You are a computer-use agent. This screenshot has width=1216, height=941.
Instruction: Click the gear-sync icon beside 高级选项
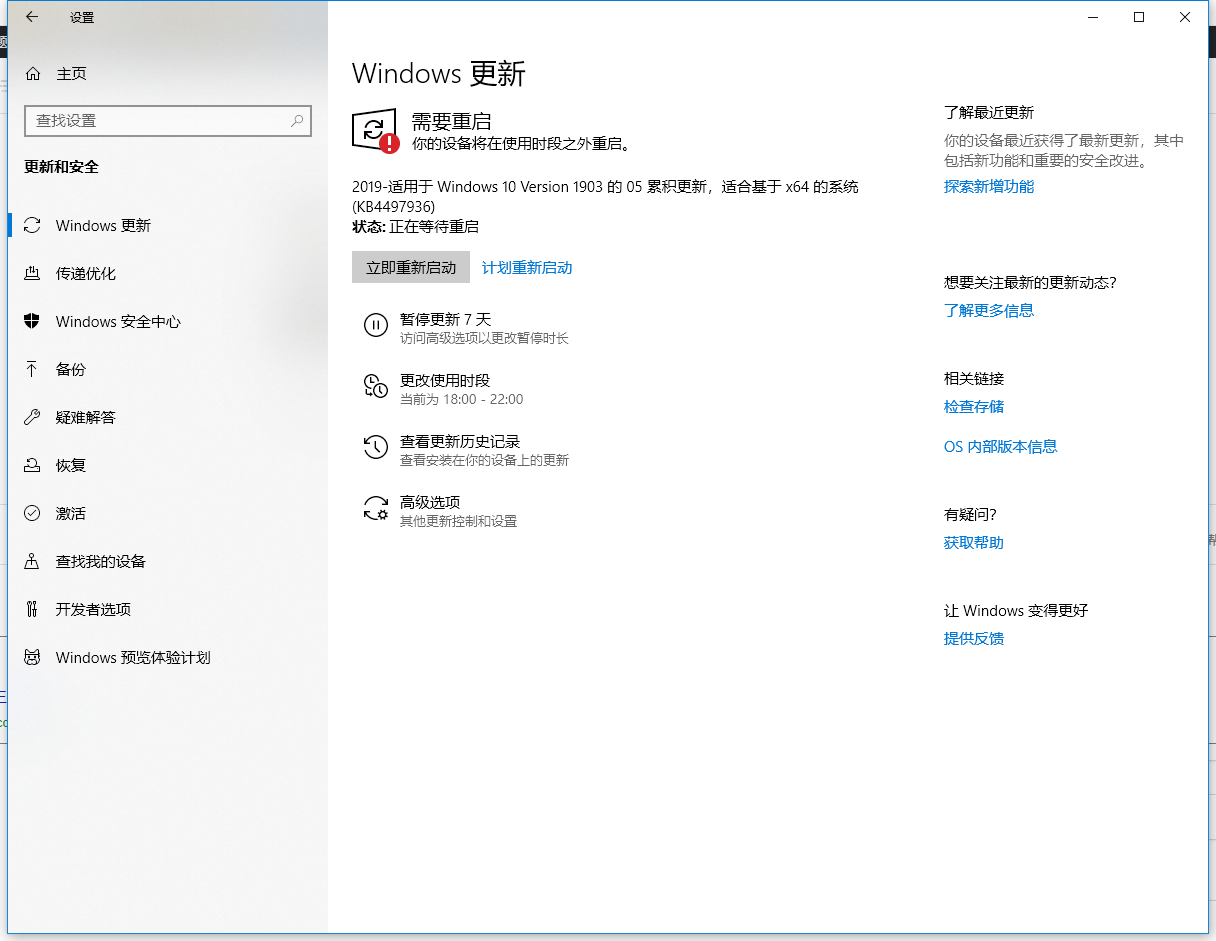click(376, 508)
